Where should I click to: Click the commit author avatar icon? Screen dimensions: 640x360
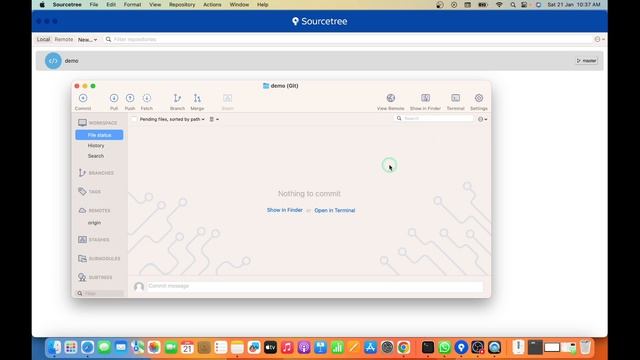pos(139,286)
